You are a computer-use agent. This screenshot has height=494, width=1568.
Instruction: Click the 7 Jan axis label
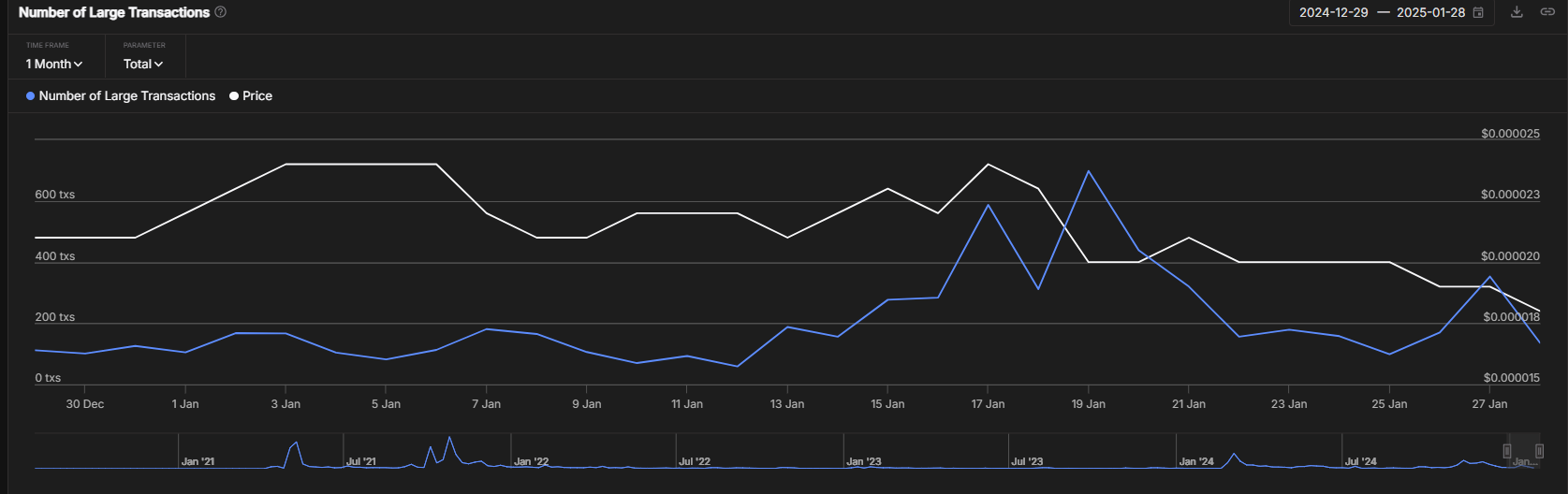pos(486,404)
